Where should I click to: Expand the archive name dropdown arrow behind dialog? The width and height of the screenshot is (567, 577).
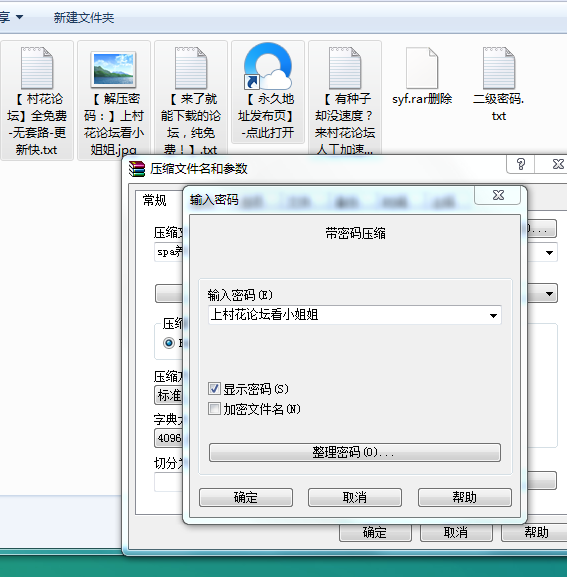click(x=549, y=252)
